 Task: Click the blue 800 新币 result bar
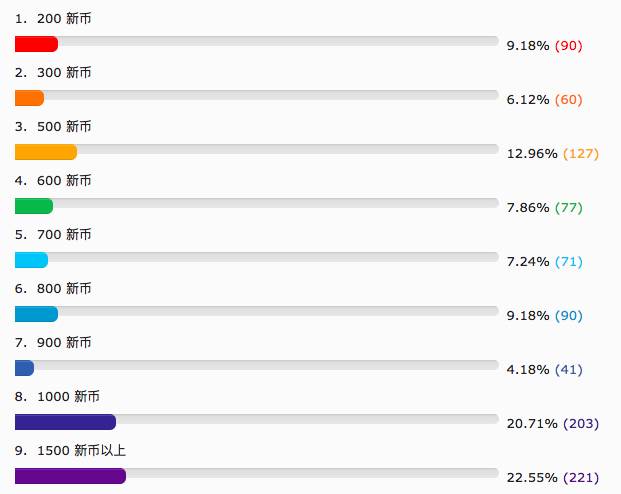[x=36, y=314]
